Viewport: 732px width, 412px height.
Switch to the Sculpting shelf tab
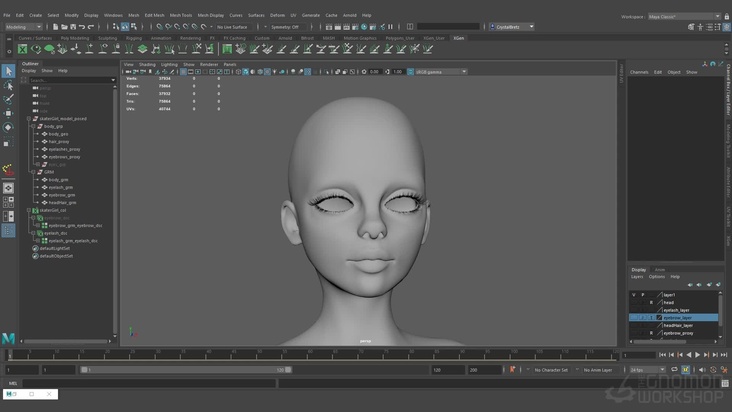[x=107, y=38]
